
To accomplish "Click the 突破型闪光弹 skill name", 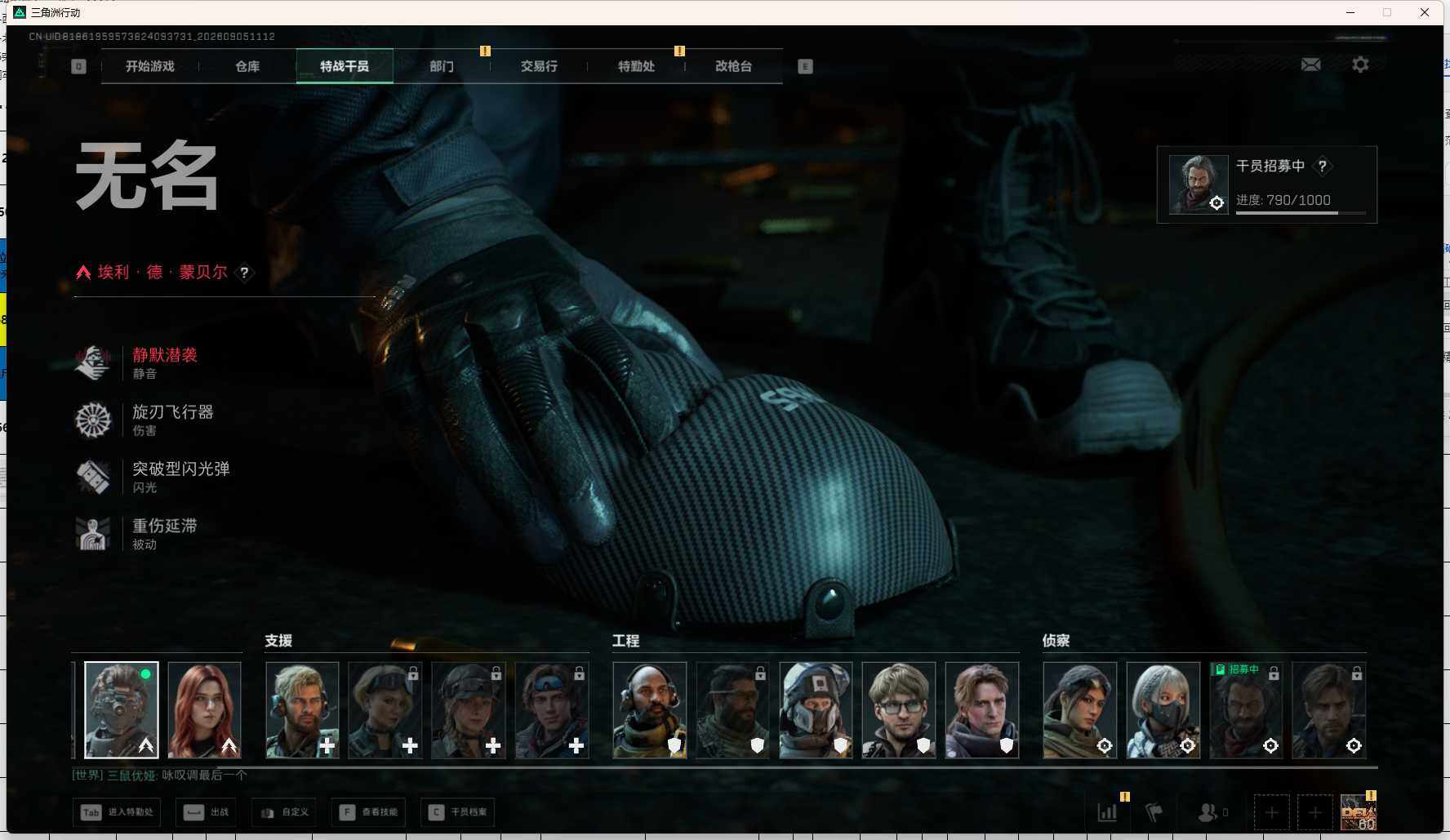I will (181, 469).
